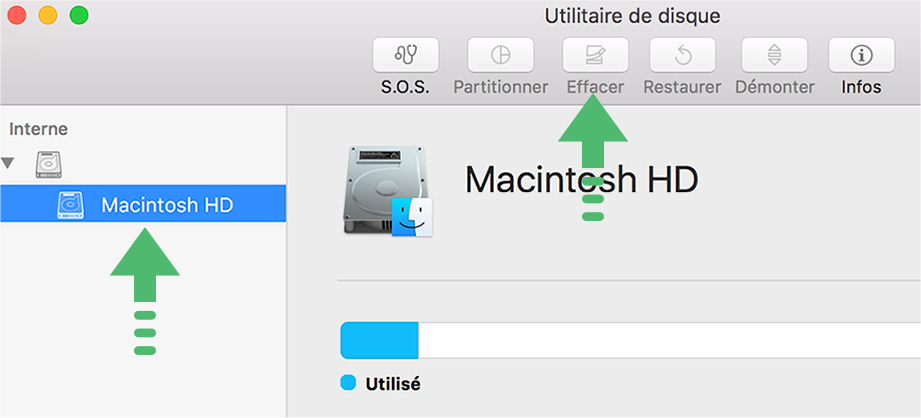Collapse the internal disk disclosure triangle
Screen dimensions: 921x418
[x=8, y=163]
